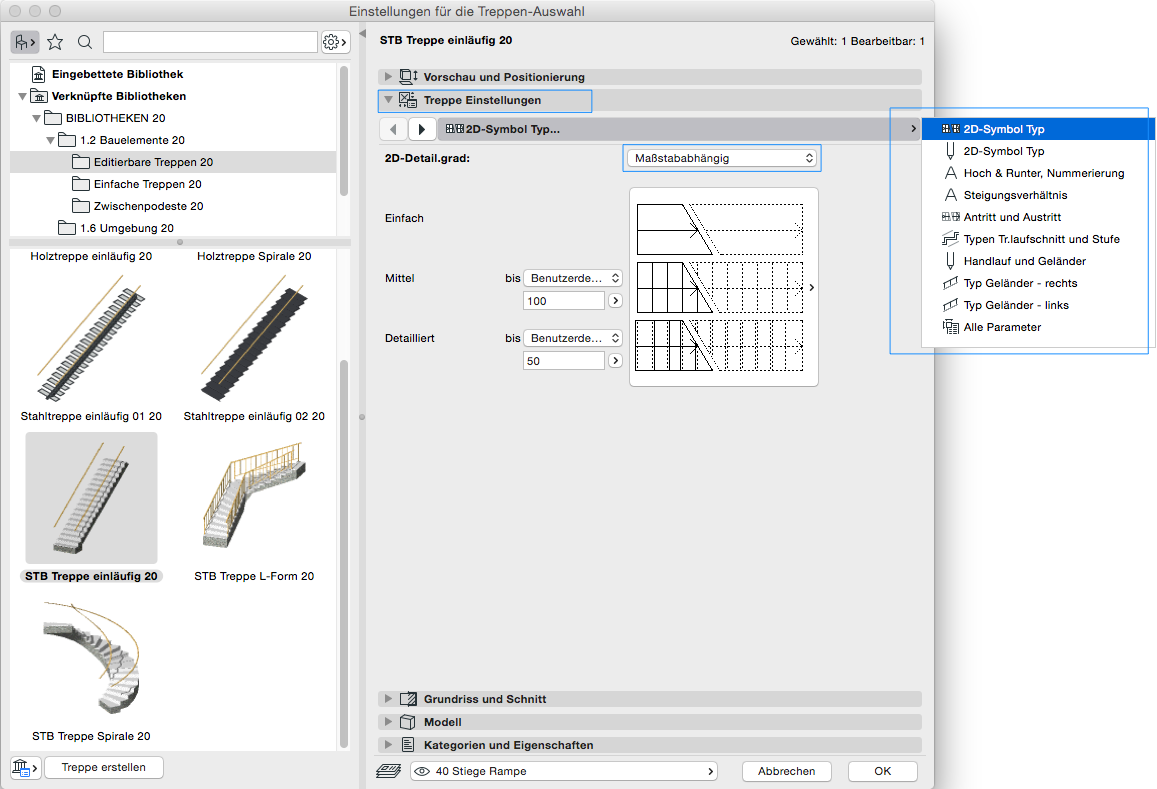Click the Treppe erstellen button
The width and height of the screenshot is (1157, 789).
click(x=104, y=767)
